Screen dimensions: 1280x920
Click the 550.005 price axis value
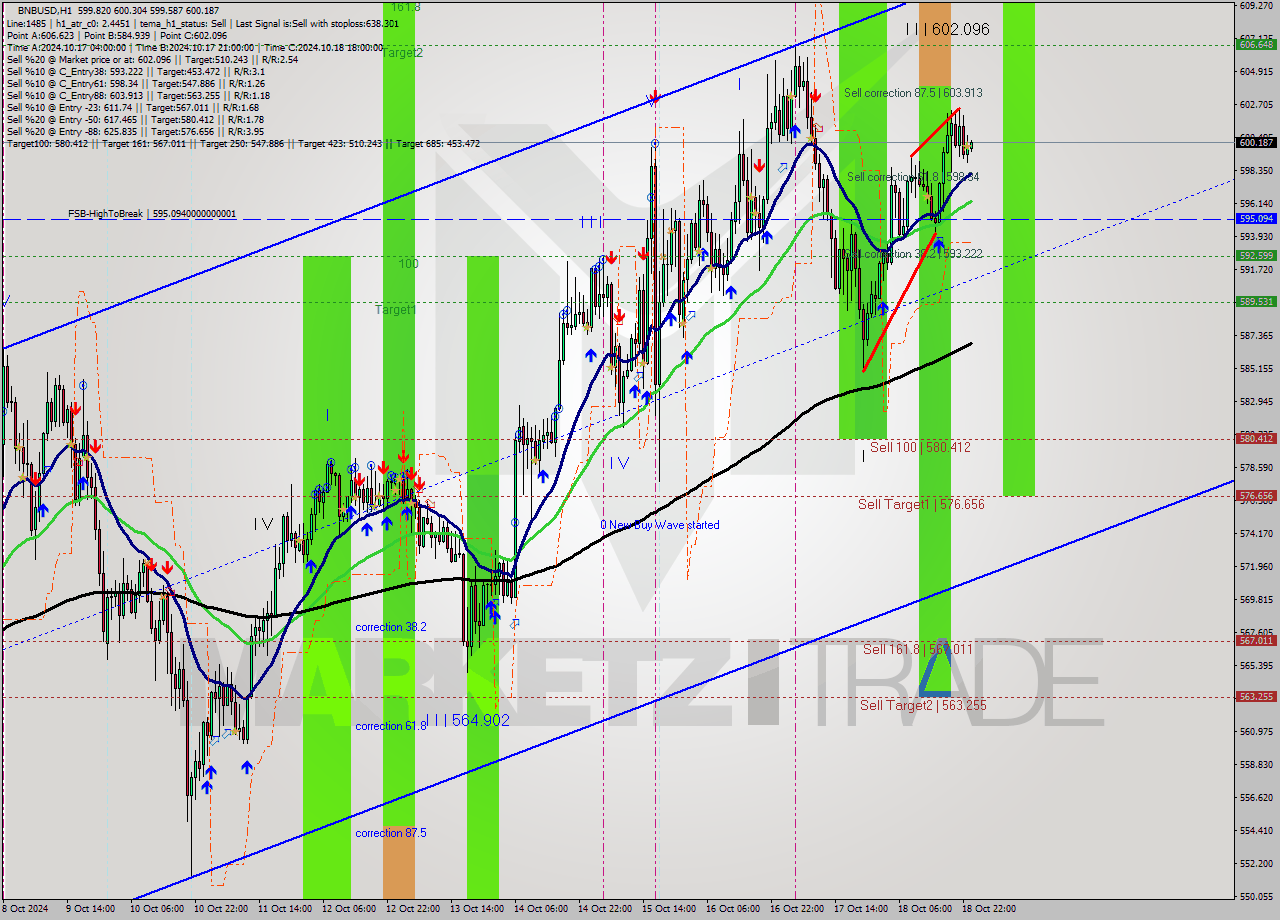[x=1256, y=896]
